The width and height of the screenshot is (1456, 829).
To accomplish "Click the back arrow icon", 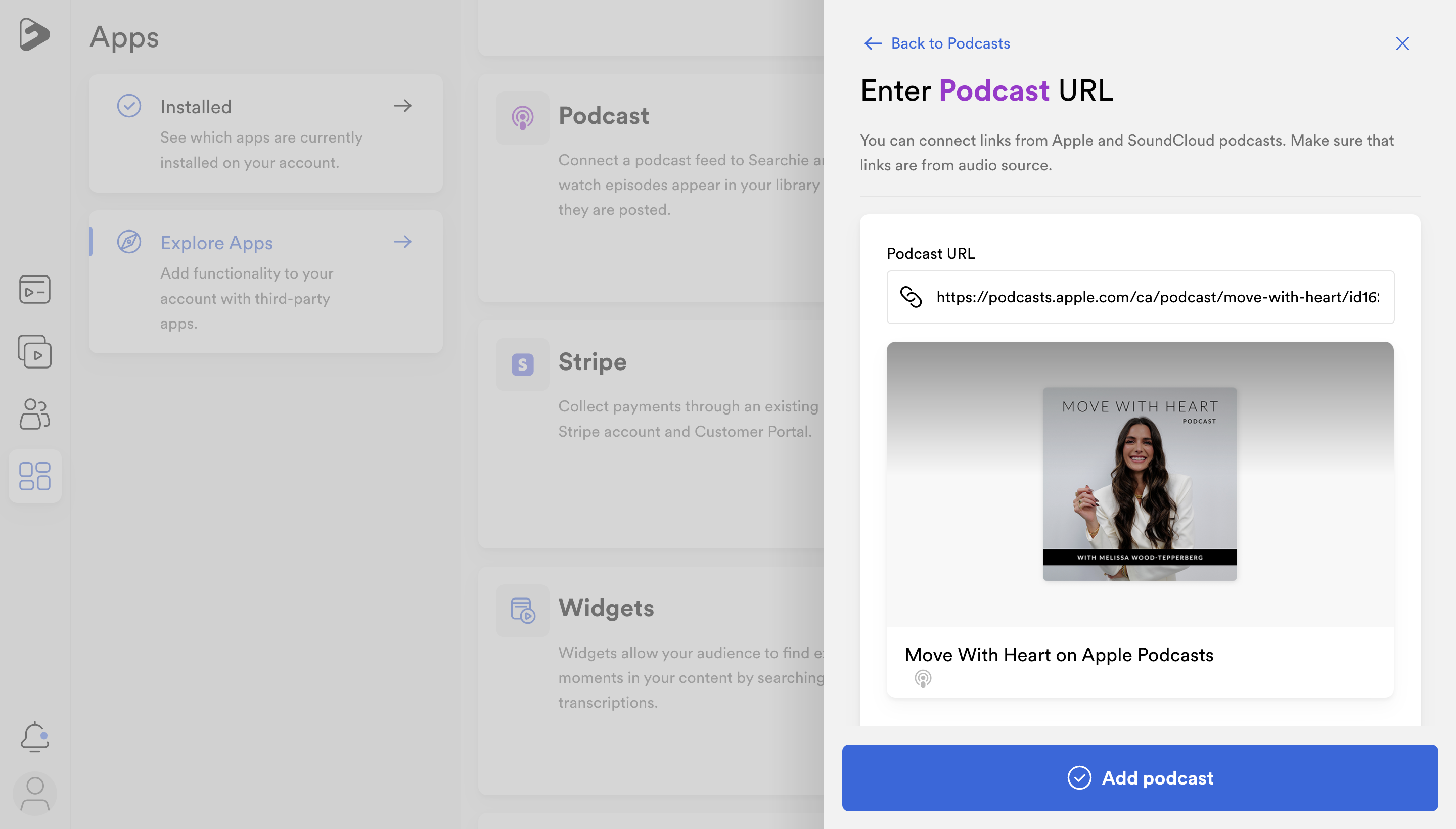I will (873, 43).
